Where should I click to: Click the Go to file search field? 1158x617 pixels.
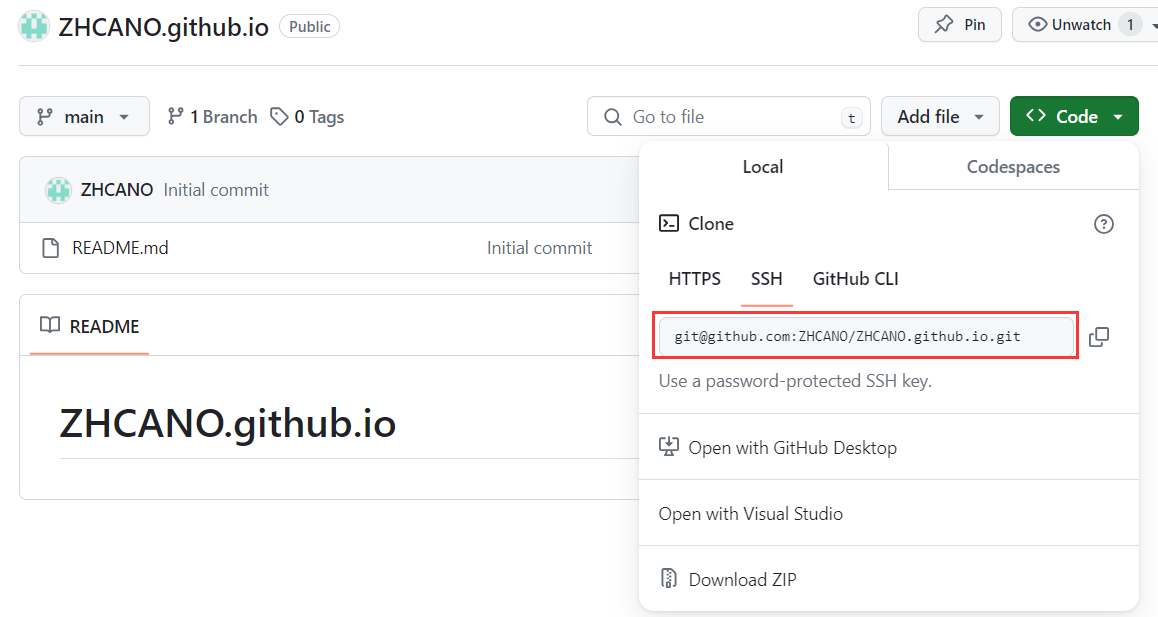pyautogui.click(x=729, y=117)
